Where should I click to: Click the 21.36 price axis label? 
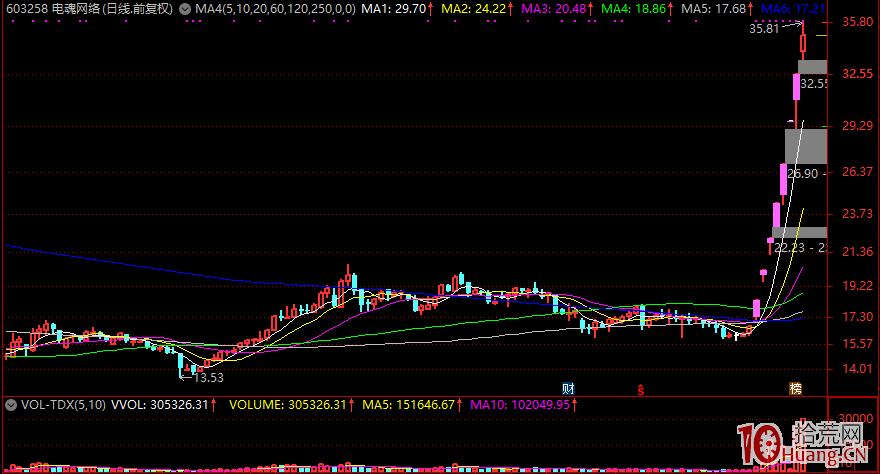[858, 252]
